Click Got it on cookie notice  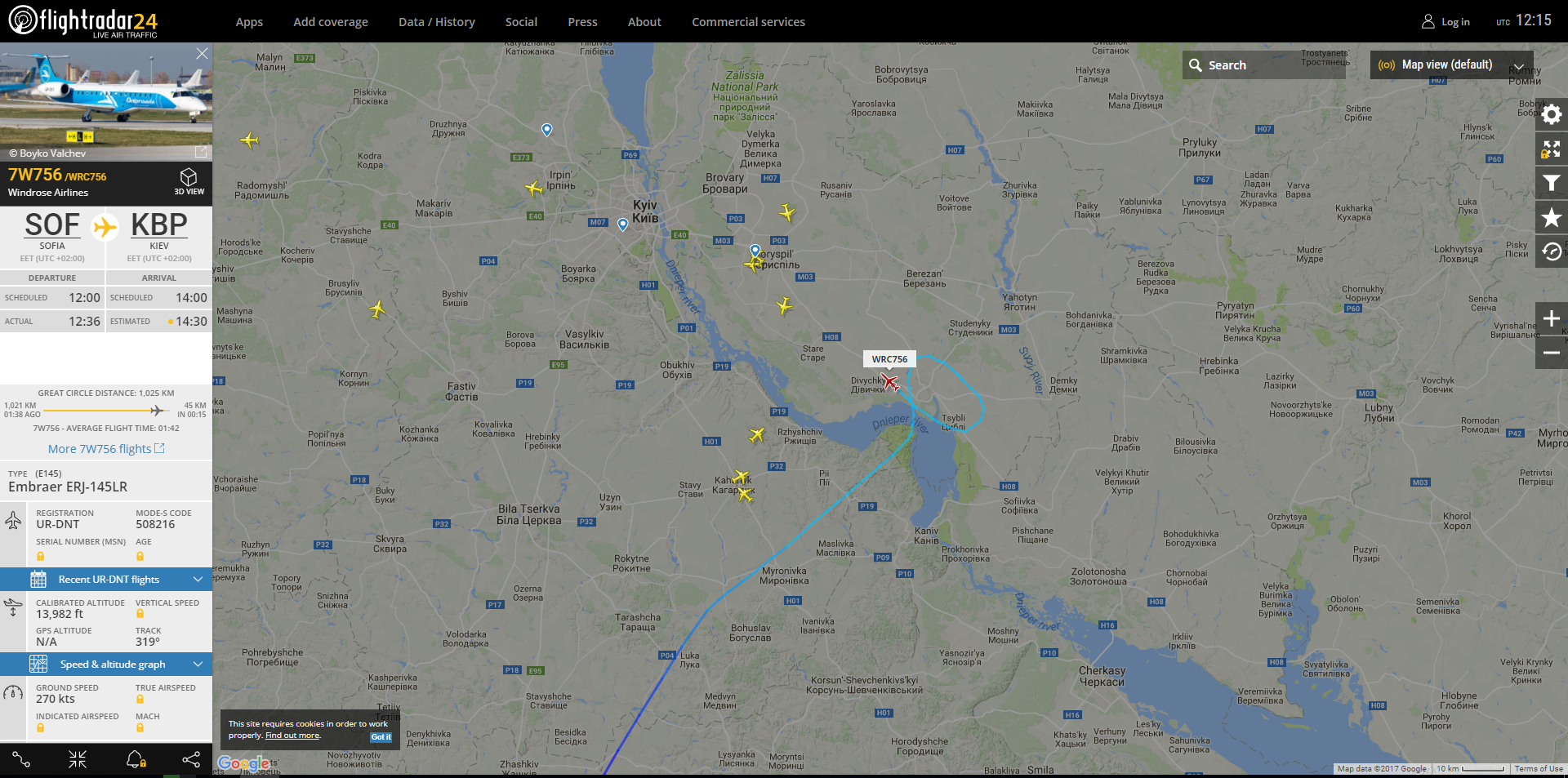(x=381, y=736)
